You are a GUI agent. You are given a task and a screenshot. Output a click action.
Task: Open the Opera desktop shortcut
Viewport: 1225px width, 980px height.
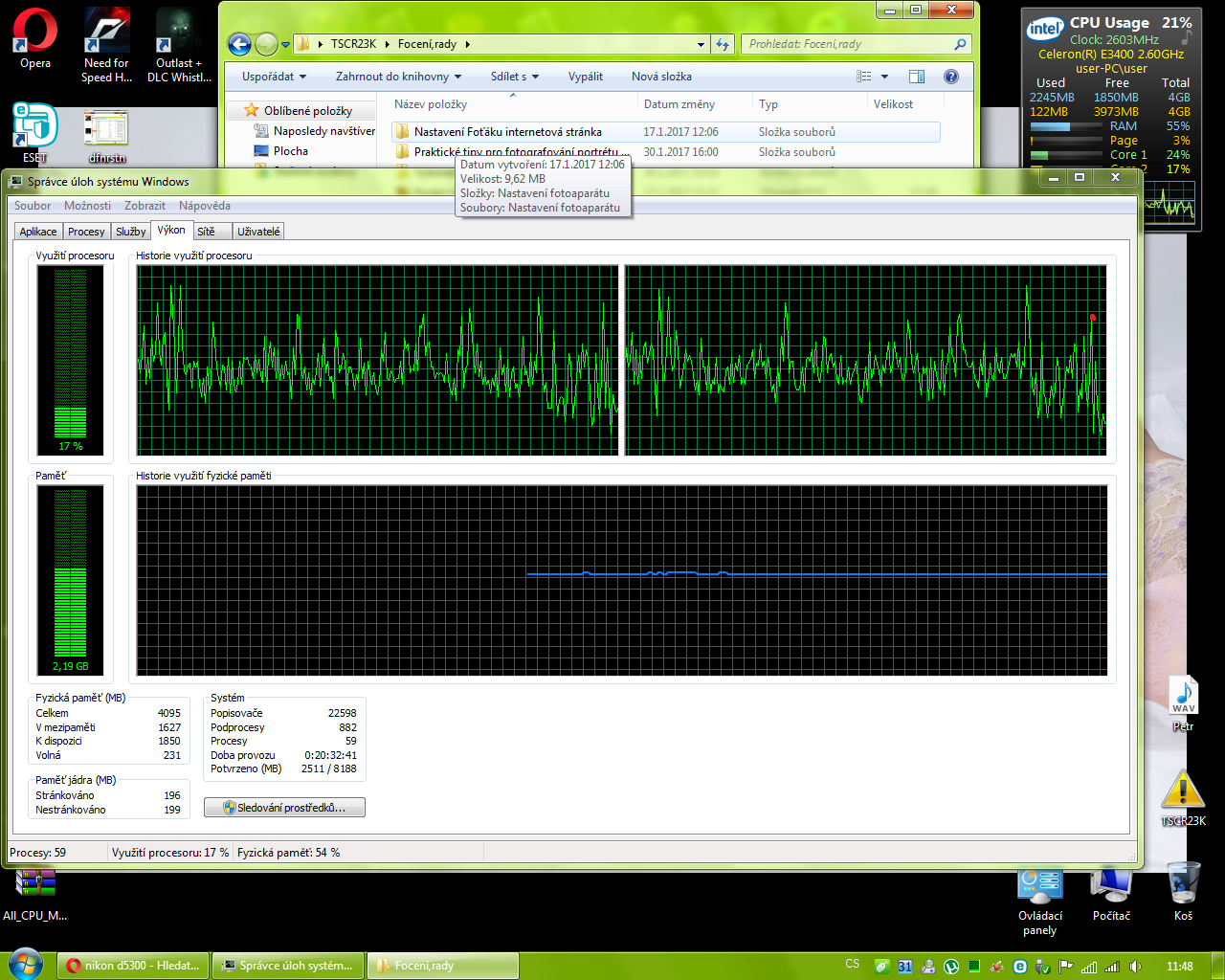coord(34,33)
